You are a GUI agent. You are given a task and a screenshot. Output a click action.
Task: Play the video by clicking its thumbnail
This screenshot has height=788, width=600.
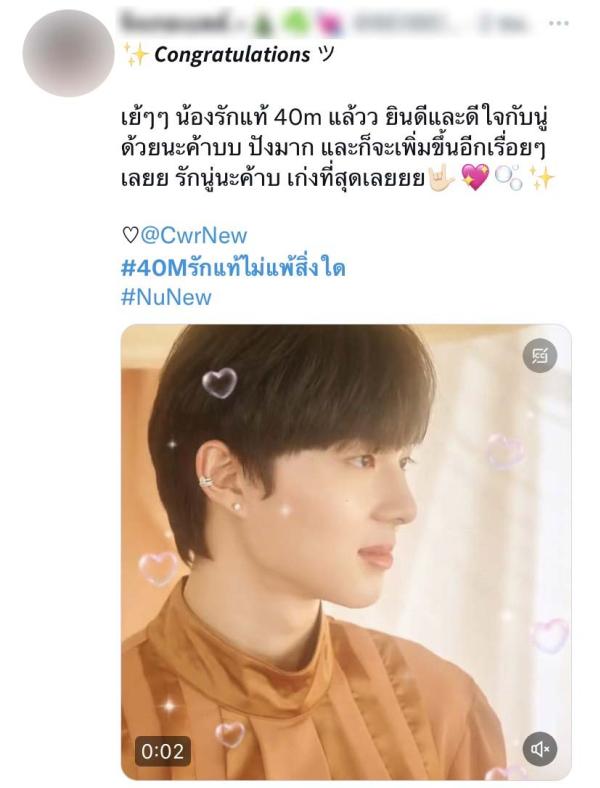click(346, 552)
